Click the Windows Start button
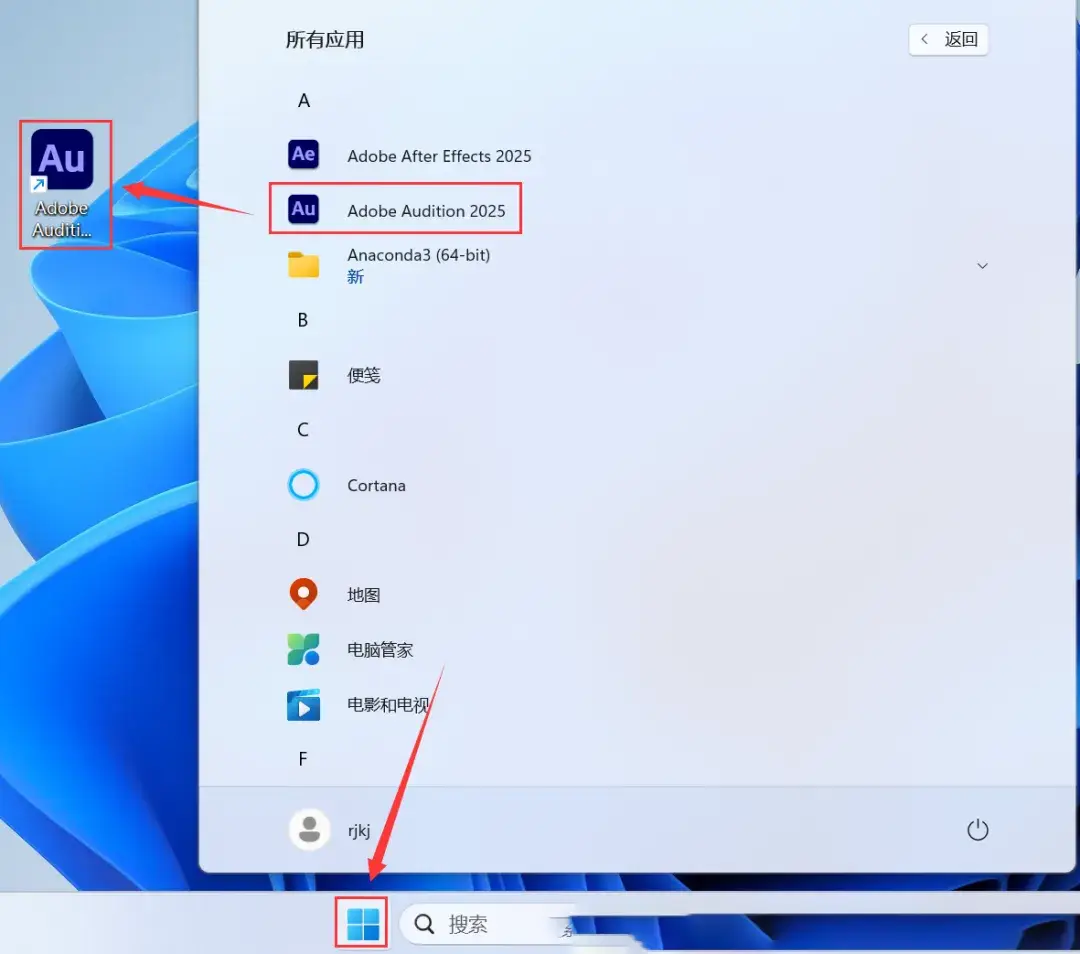1080x954 pixels. click(x=362, y=924)
